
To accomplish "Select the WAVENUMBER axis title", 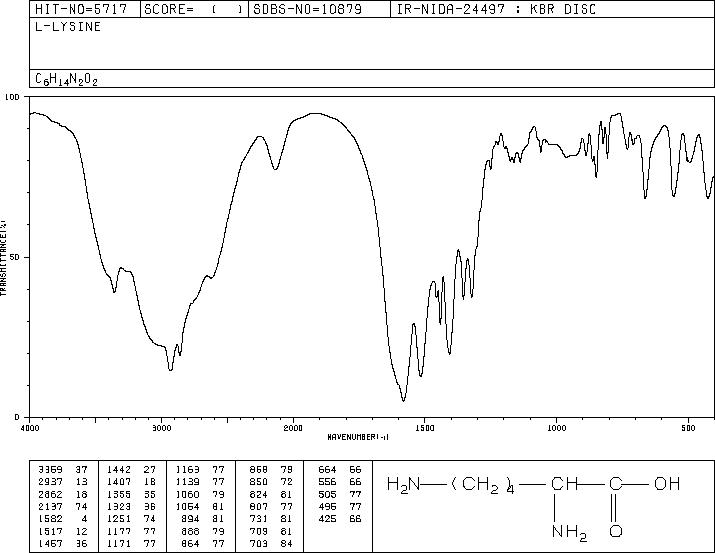I will [x=358, y=437].
